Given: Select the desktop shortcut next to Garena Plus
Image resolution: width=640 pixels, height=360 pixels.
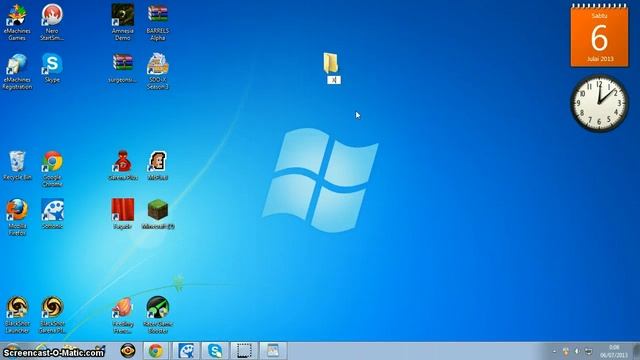Looking at the screenshot, I should 158,166.
